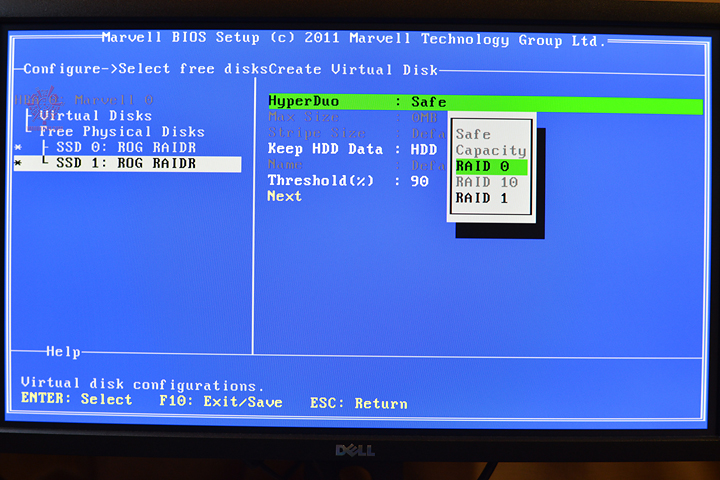The width and height of the screenshot is (720, 480).
Task: Click the Configure->Select free disks breadcrumb
Action: (x=145, y=68)
